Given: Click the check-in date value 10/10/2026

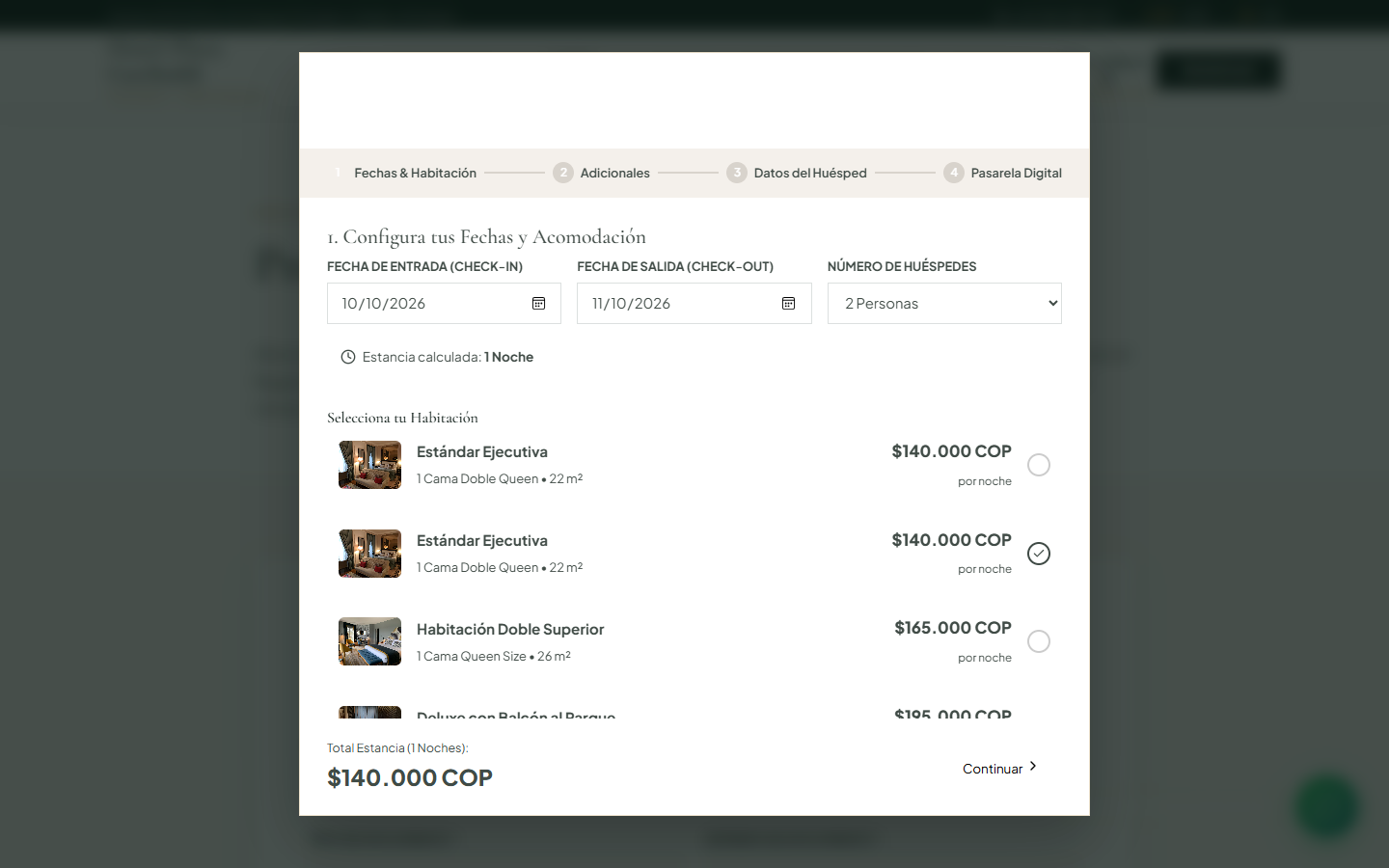Looking at the screenshot, I should point(384,304).
